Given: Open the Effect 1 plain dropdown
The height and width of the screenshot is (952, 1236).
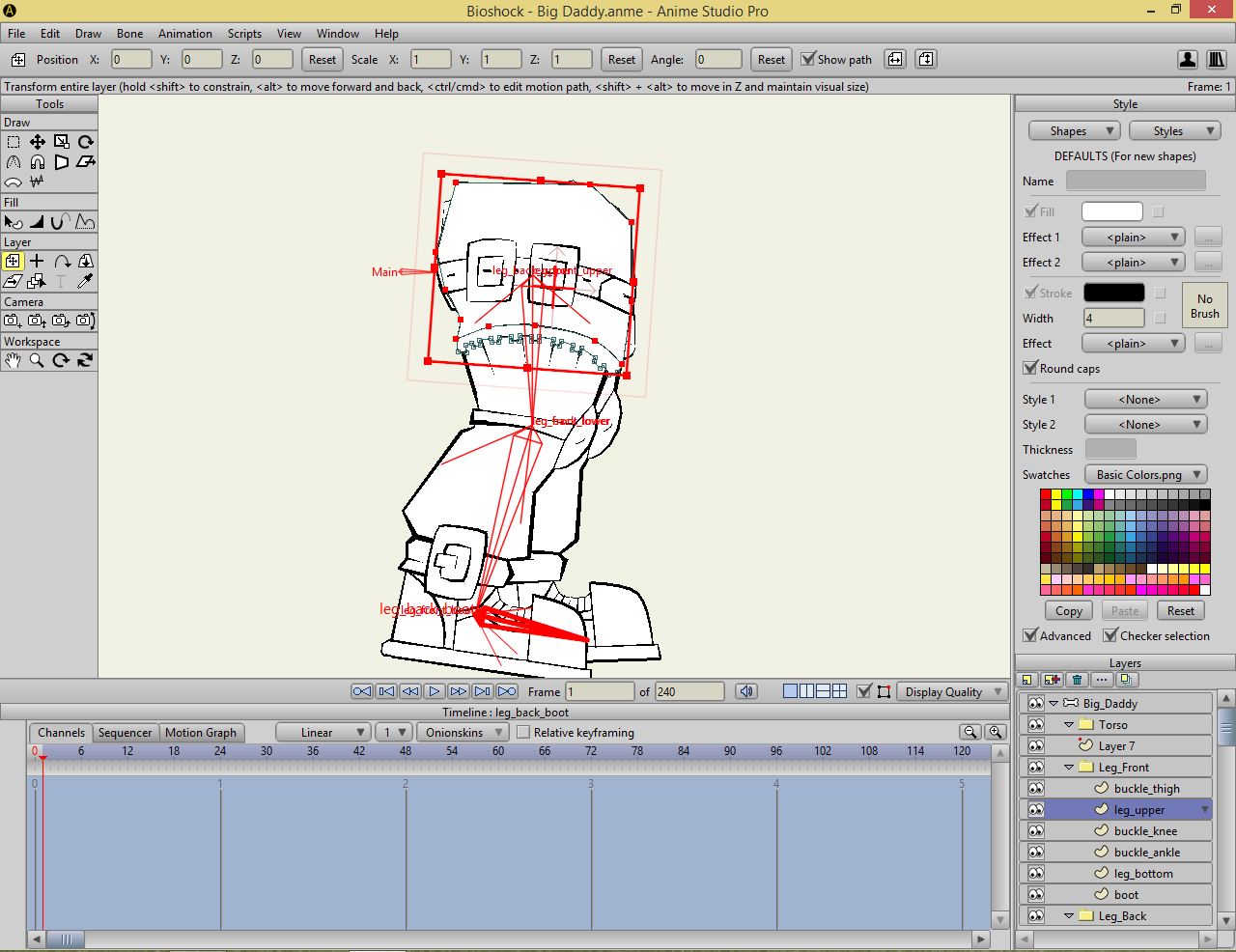Looking at the screenshot, I should (1134, 238).
